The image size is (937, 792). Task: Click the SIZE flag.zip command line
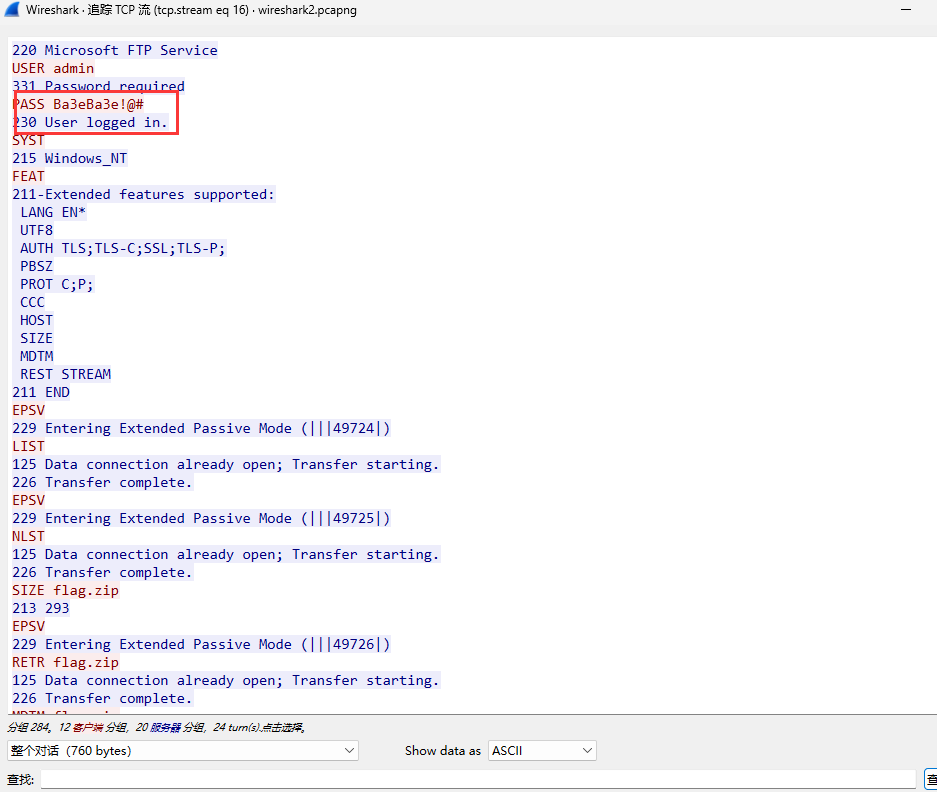pos(65,590)
